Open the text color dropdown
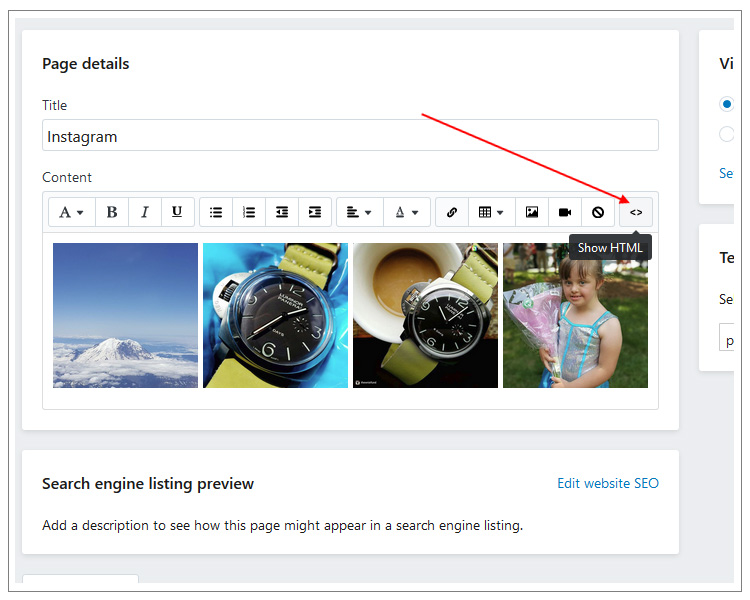750x600 pixels. click(407, 212)
